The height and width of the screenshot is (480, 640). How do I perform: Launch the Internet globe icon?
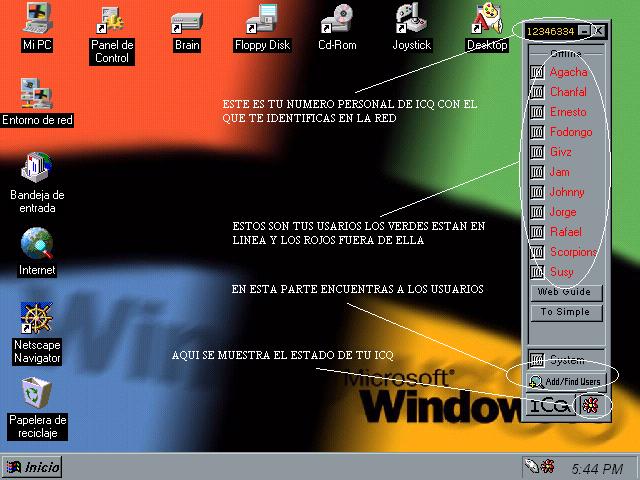point(37,243)
